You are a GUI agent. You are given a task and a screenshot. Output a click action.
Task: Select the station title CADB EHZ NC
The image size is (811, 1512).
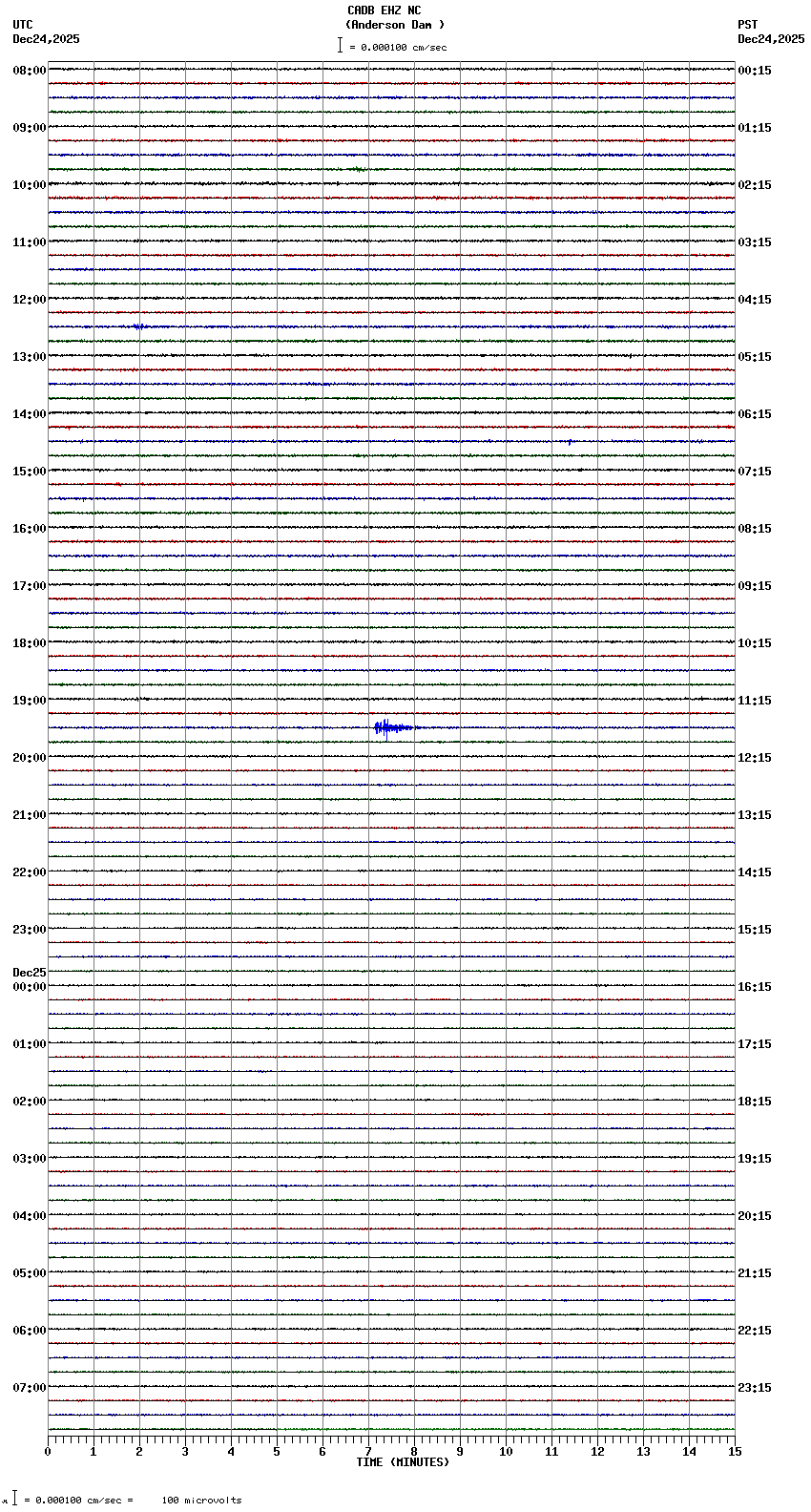pyautogui.click(x=384, y=10)
